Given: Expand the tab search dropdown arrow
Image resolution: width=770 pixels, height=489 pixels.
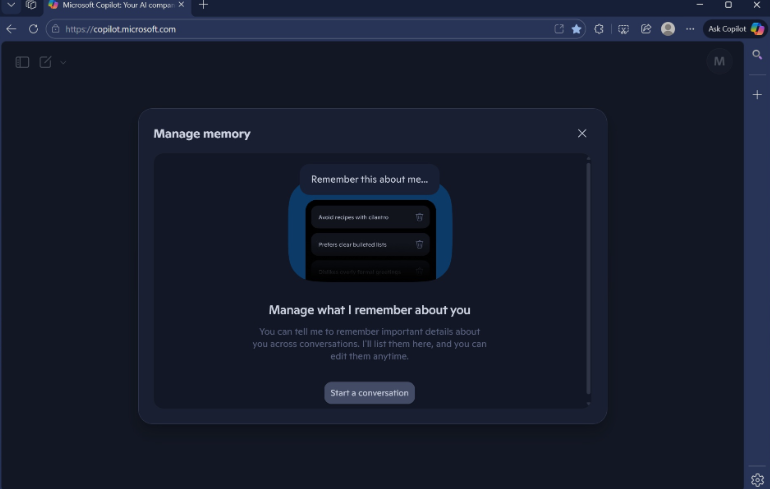Looking at the screenshot, I should (x=11, y=5).
